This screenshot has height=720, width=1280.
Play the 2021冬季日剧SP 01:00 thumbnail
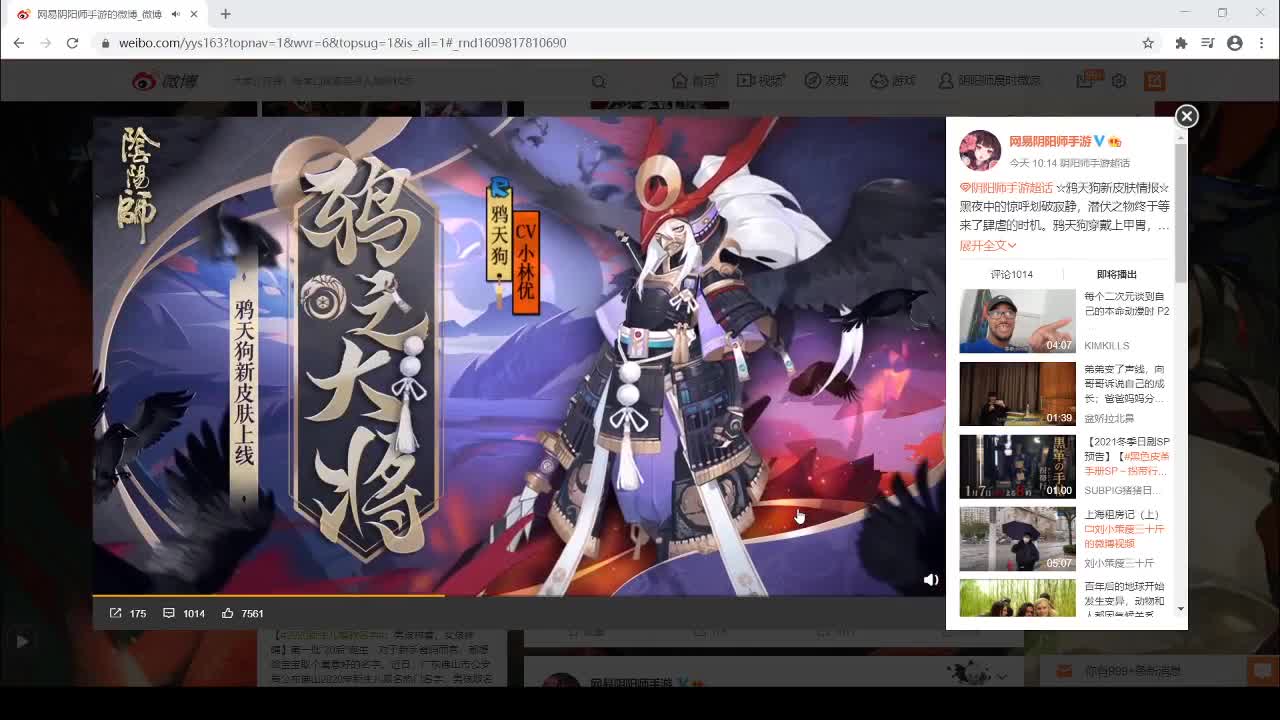1017,466
